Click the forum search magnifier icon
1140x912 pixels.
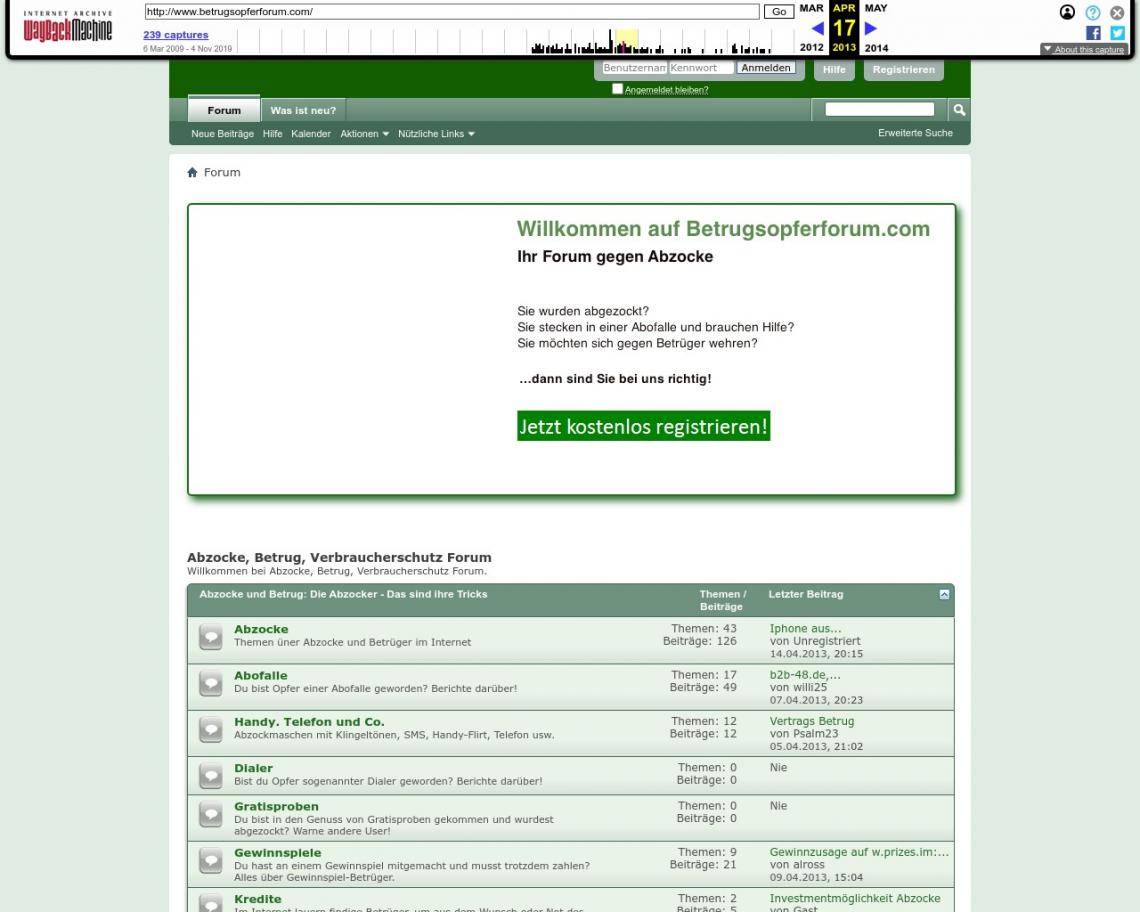tap(959, 110)
